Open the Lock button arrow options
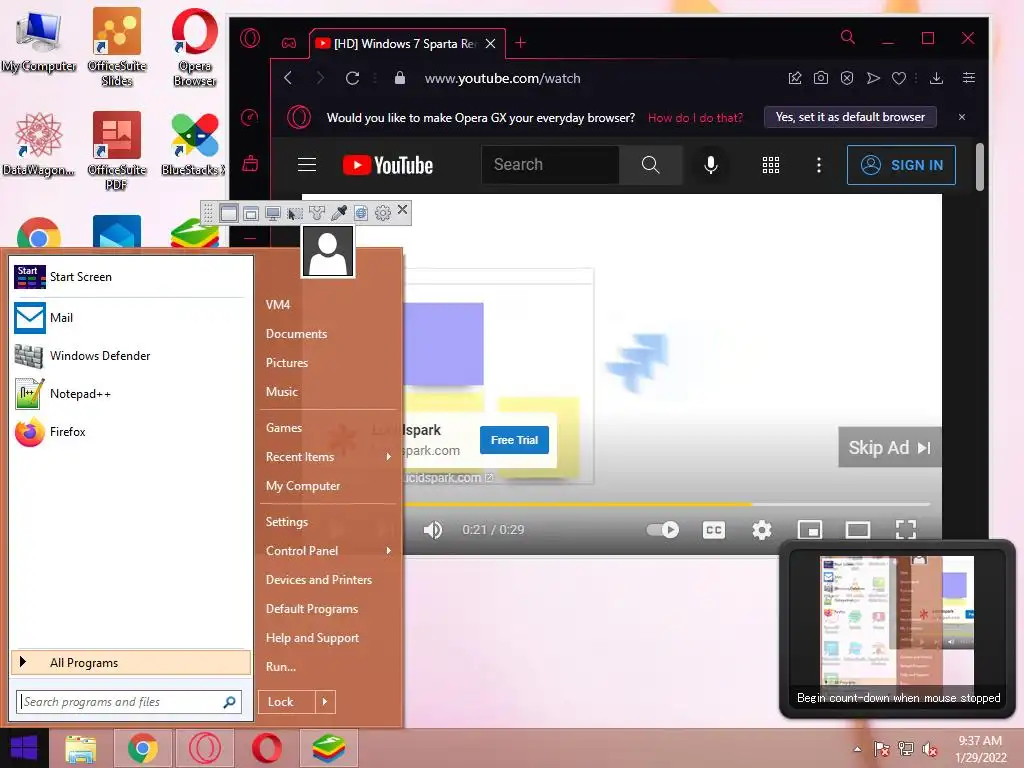1024x768 pixels. [325, 702]
